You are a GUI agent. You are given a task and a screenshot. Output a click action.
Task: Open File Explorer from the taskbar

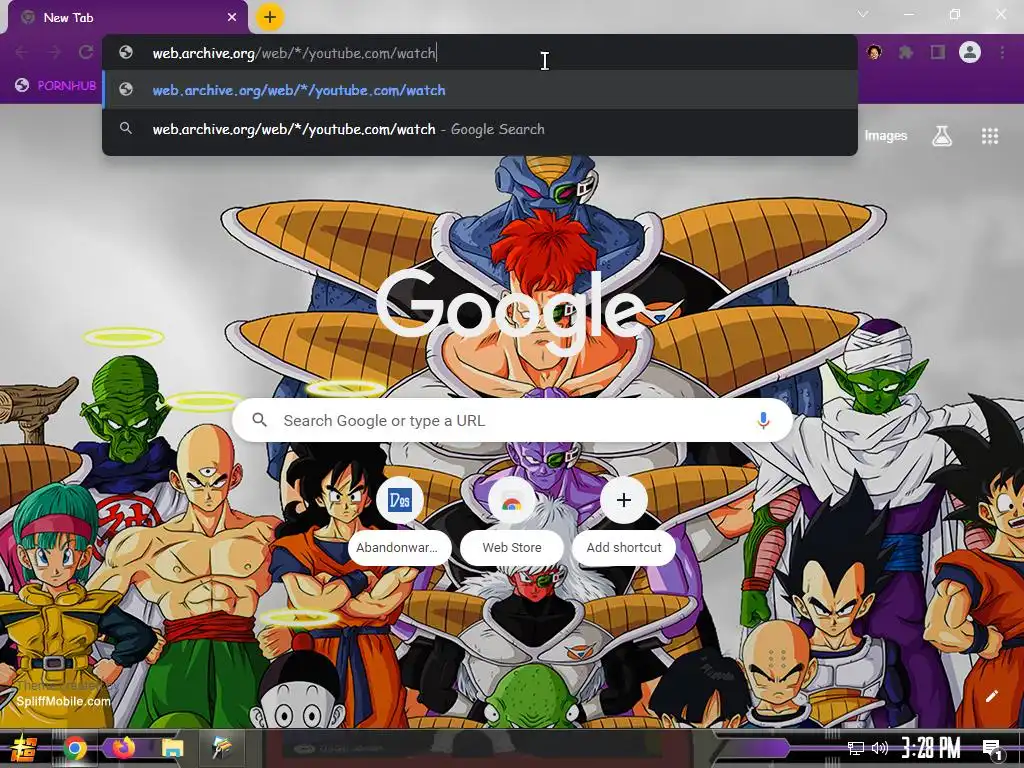click(173, 748)
